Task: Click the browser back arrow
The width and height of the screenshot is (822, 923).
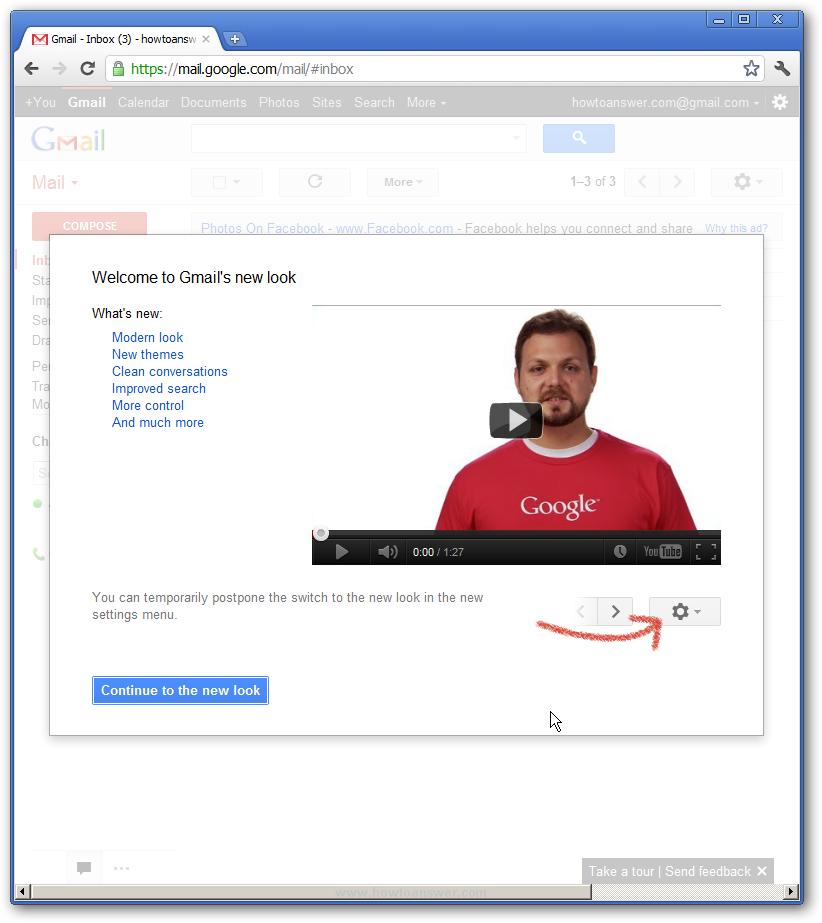Action: [32, 69]
